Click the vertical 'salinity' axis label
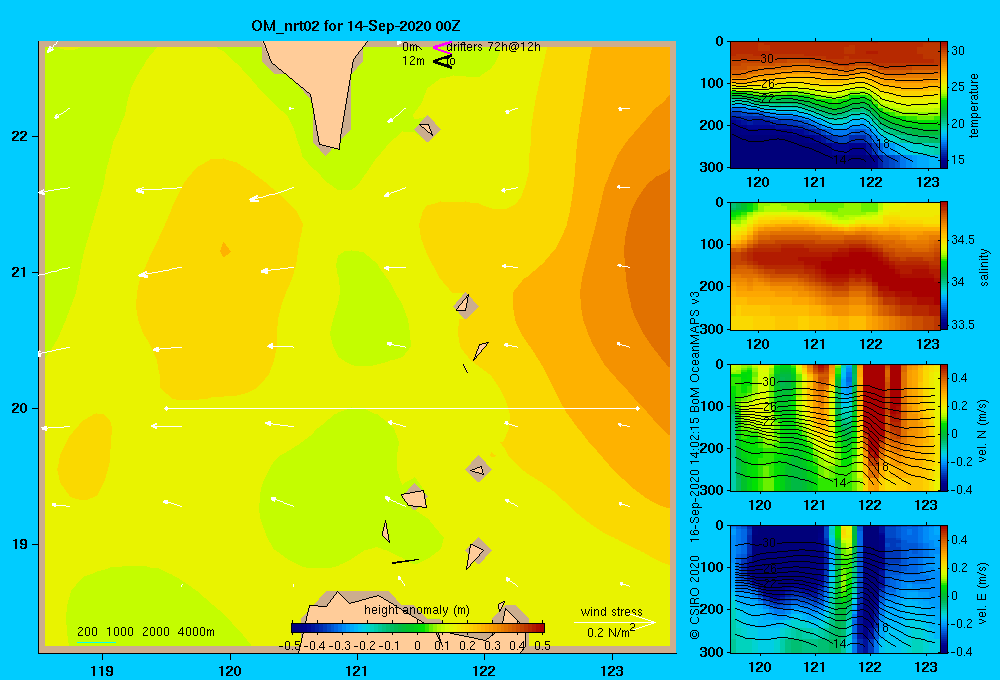Screen dimensions: 1000x680 984,267
